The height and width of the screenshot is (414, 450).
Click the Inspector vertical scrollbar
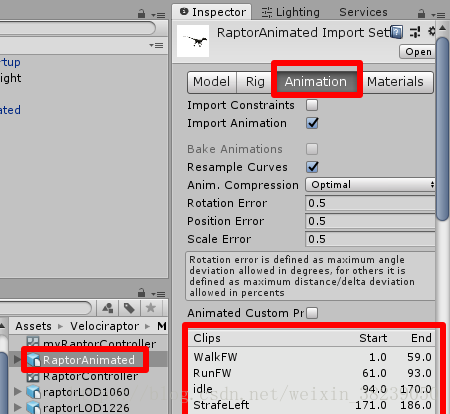(x=443, y=129)
